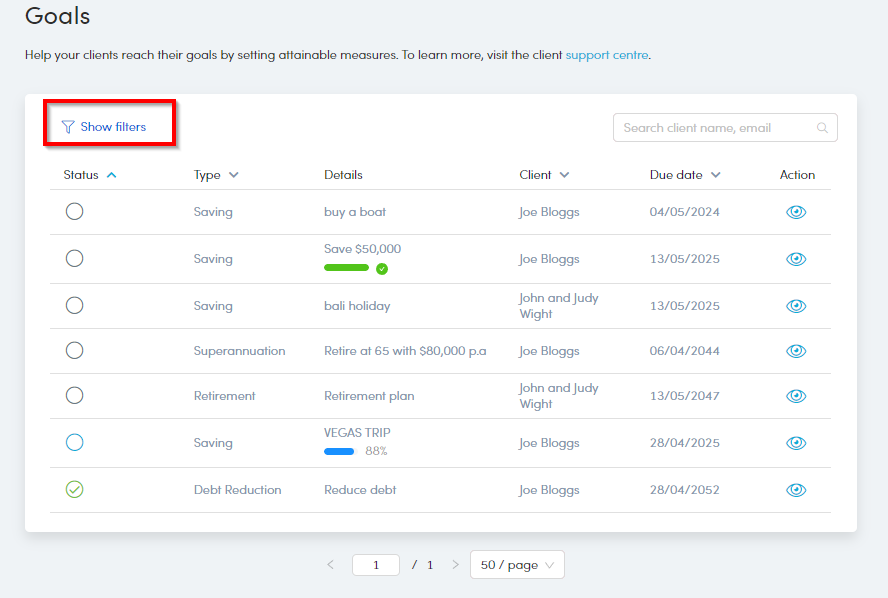
Task: Click John and Judy Wight in Retirement plan row
Action: [558, 396]
